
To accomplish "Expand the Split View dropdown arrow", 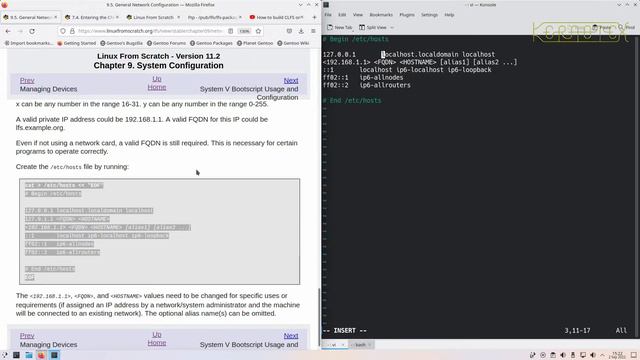I will tap(392, 27).
